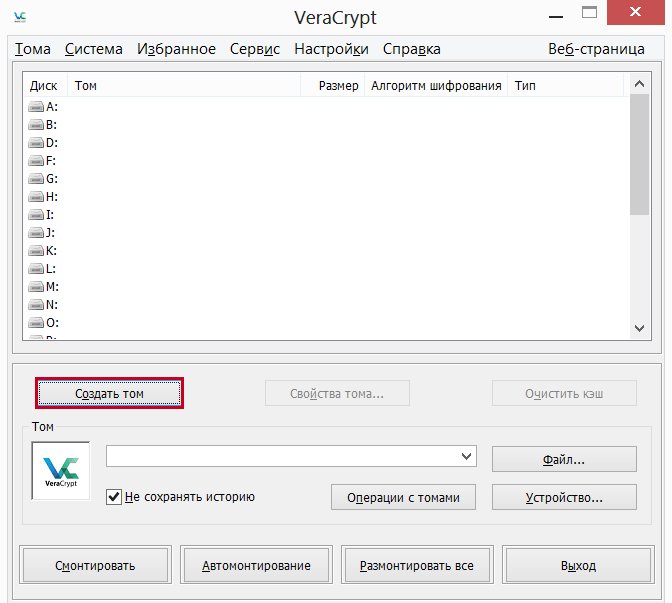Select drive O: icon in list
Image resolution: width=672 pixels, height=603 pixels.
36,322
